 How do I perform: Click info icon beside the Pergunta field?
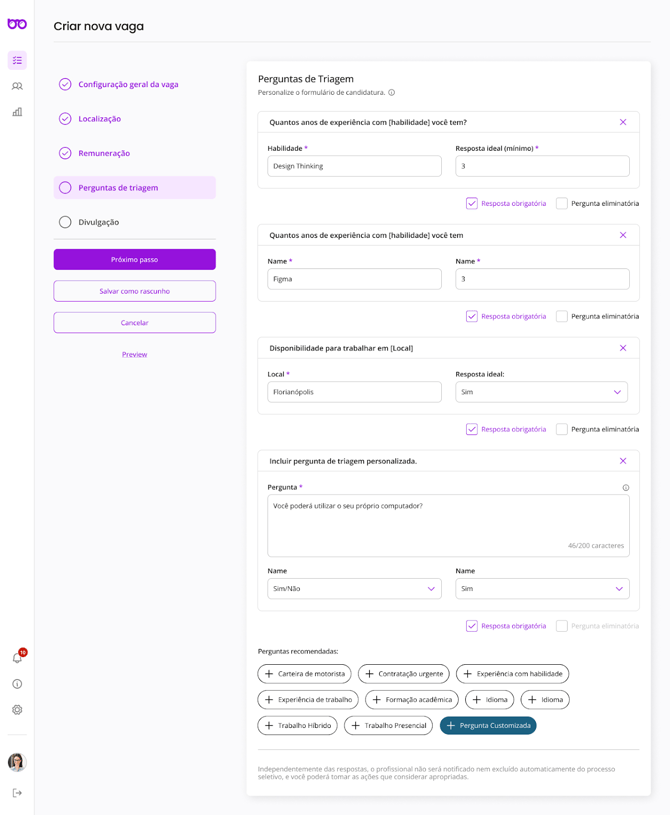(626, 488)
